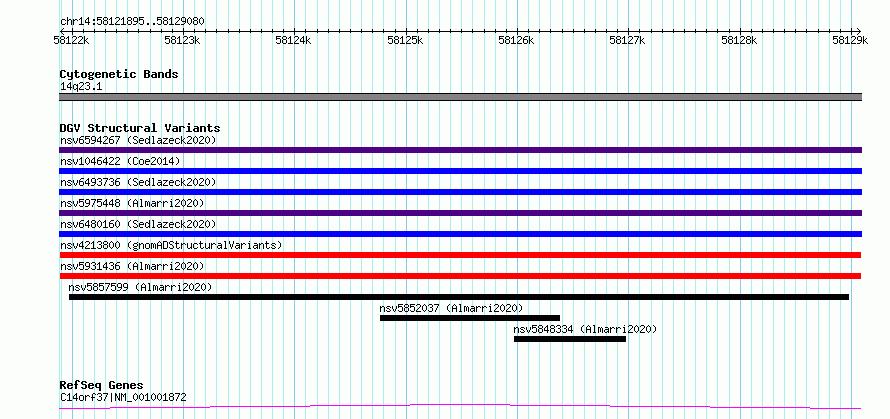Image resolution: width=890 pixels, height=419 pixels.
Task: Select the magenta C14orf37 gene track line
Action: click(x=460, y=407)
